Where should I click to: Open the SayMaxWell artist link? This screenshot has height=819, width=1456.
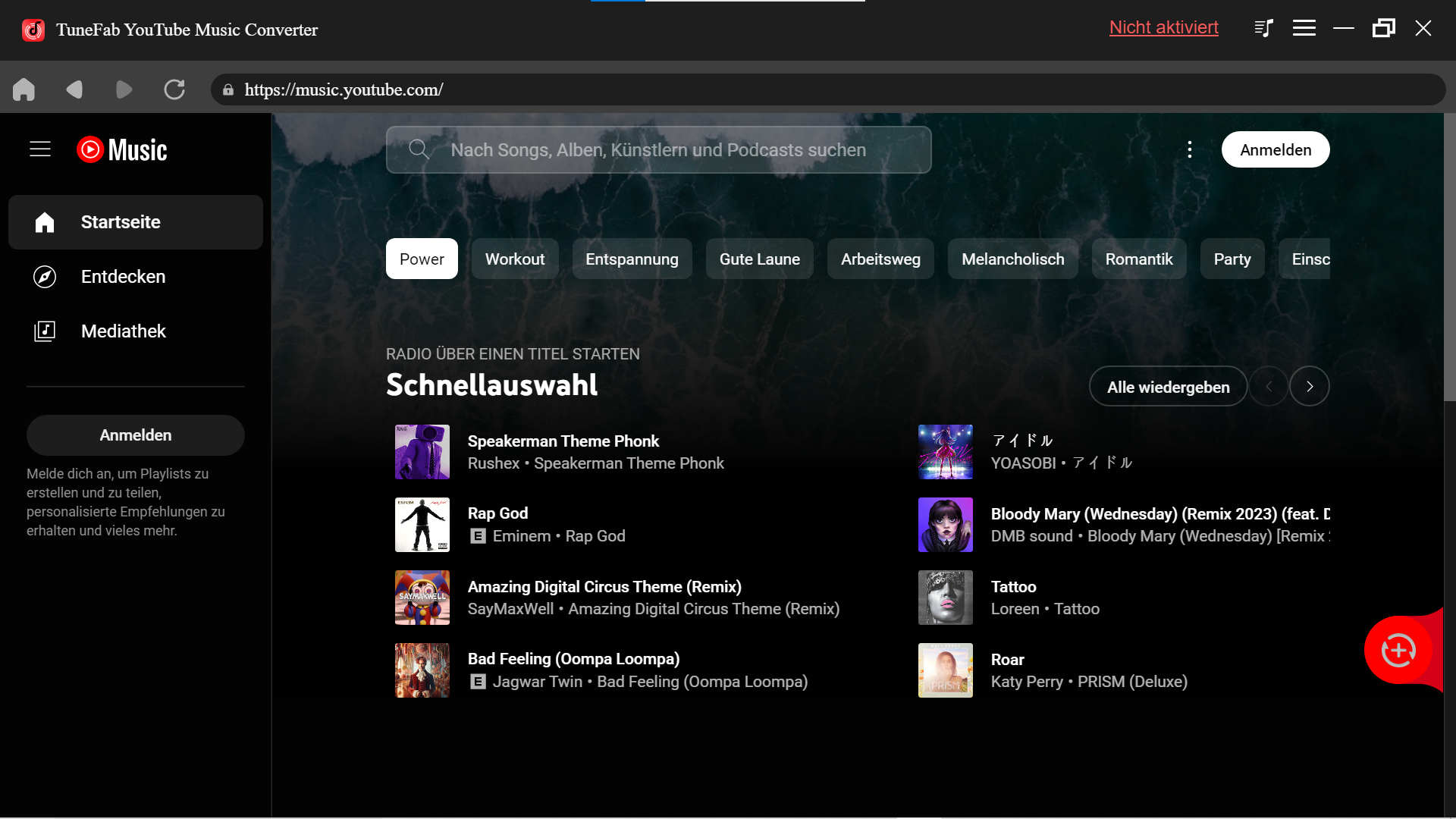click(x=510, y=609)
